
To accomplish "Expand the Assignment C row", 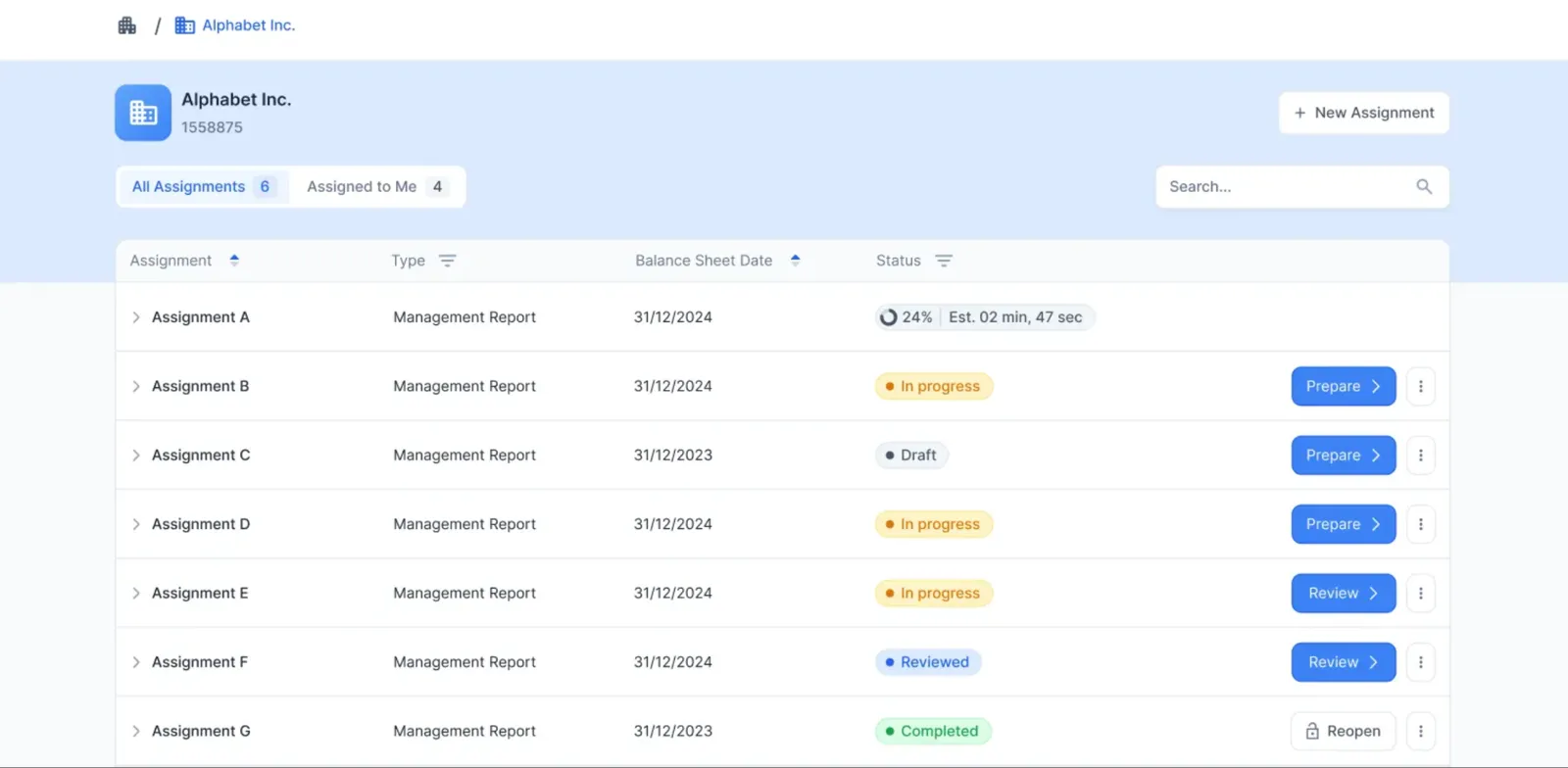I will 136,455.
